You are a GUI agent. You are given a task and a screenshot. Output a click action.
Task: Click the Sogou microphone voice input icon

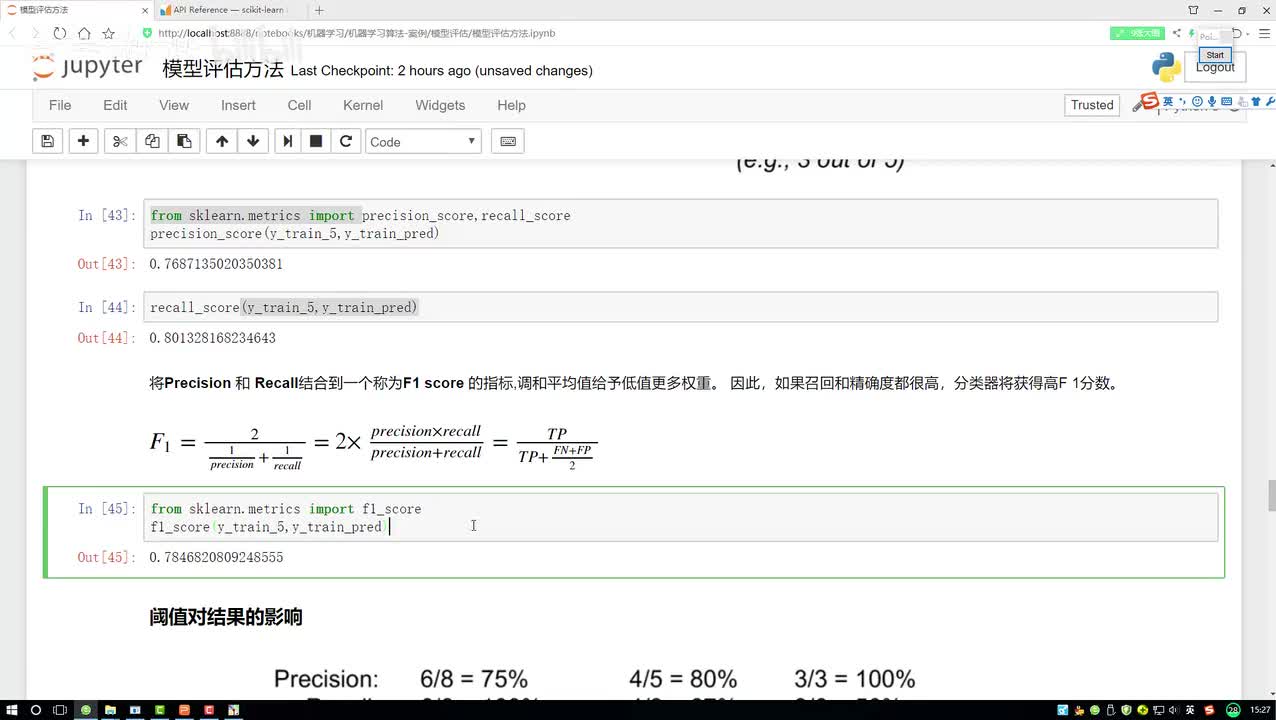pos(1211,101)
